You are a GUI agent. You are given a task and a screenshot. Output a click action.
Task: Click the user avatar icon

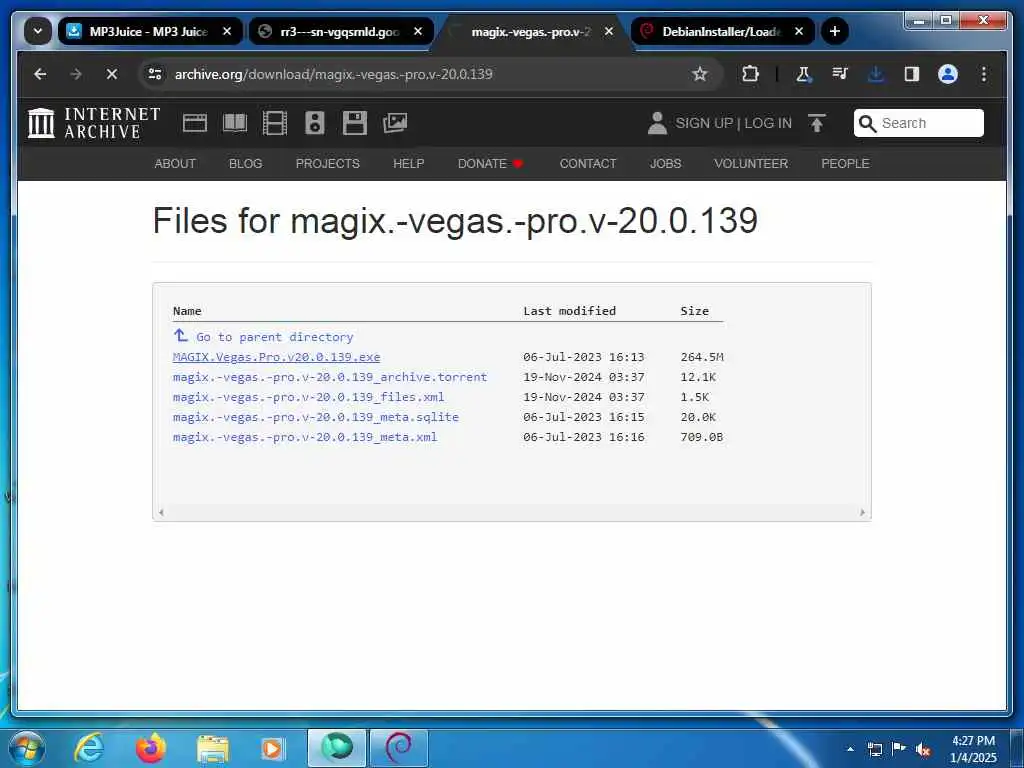pos(657,123)
